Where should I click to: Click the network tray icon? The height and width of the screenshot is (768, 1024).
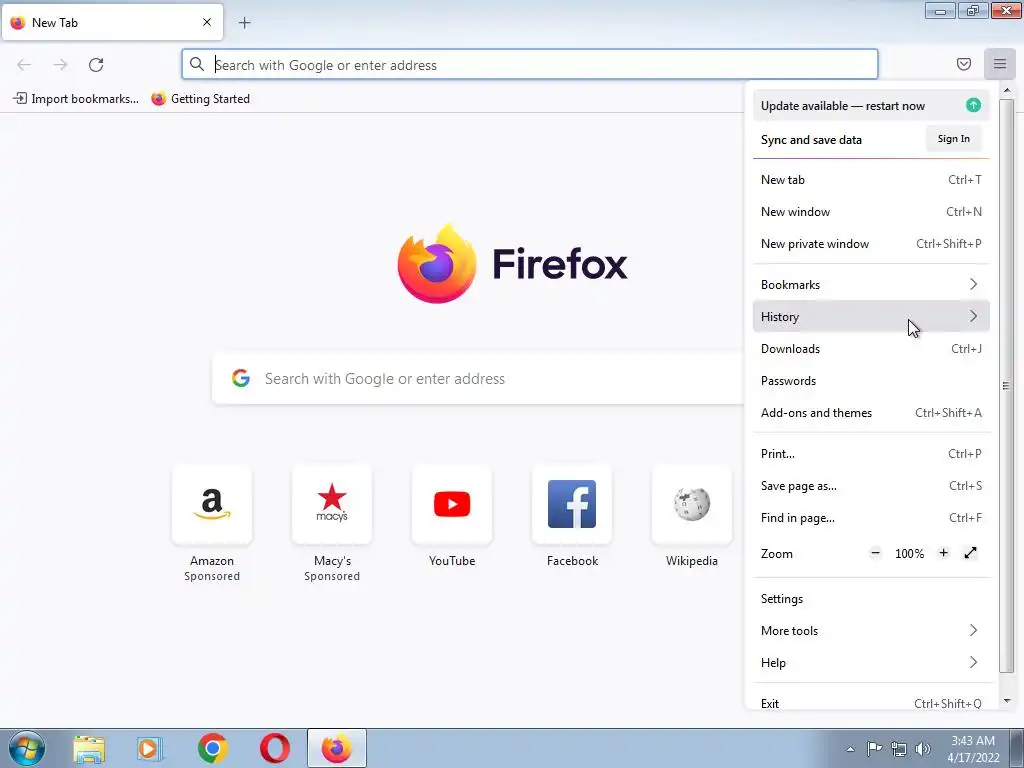[x=899, y=749]
